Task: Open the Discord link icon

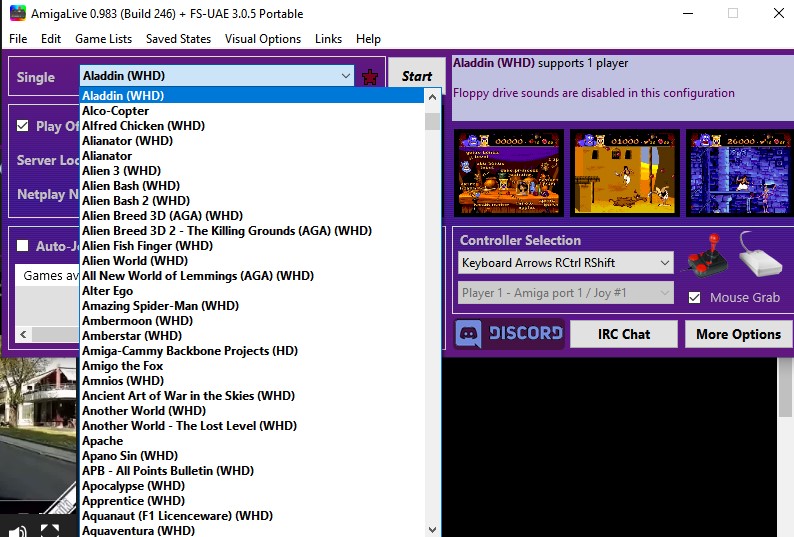Action: (510, 334)
